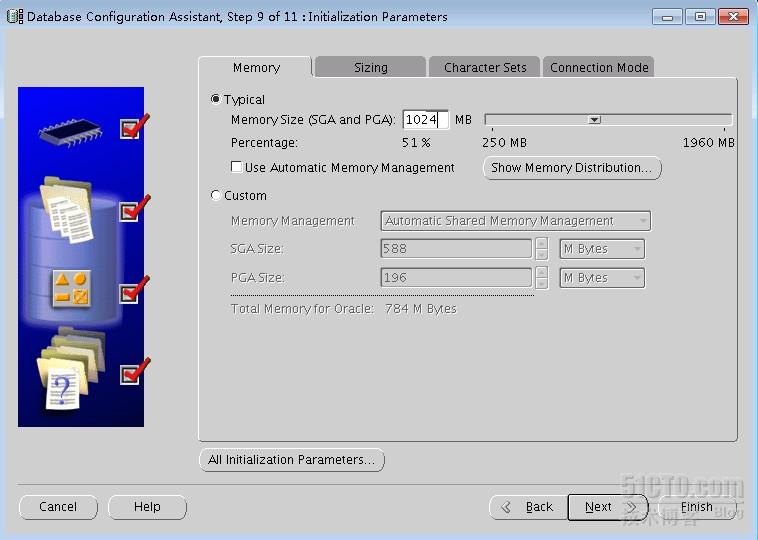Maximize the Database Configuration Assistant window
The height and width of the screenshot is (540, 758).
[700, 17]
